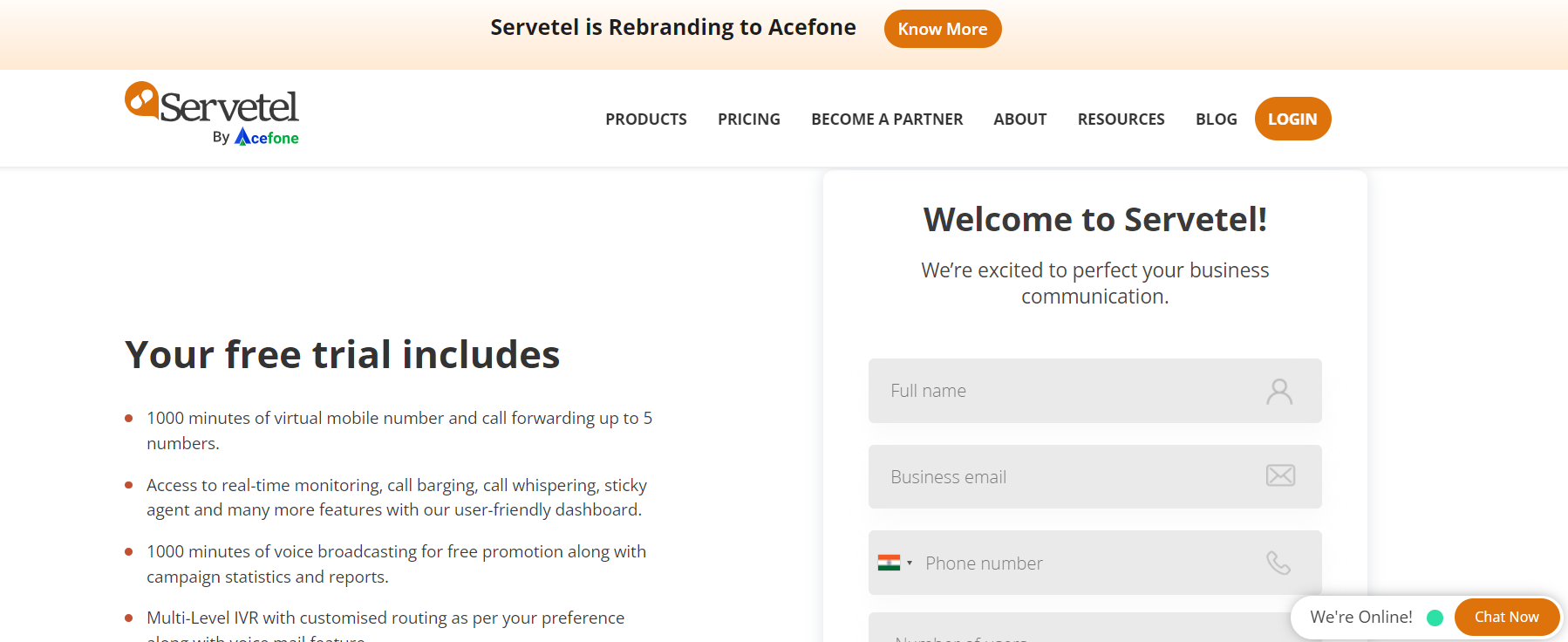Click the India flag icon
Screen dimensions: 1568x642
pyautogui.click(x=889, y=563)
